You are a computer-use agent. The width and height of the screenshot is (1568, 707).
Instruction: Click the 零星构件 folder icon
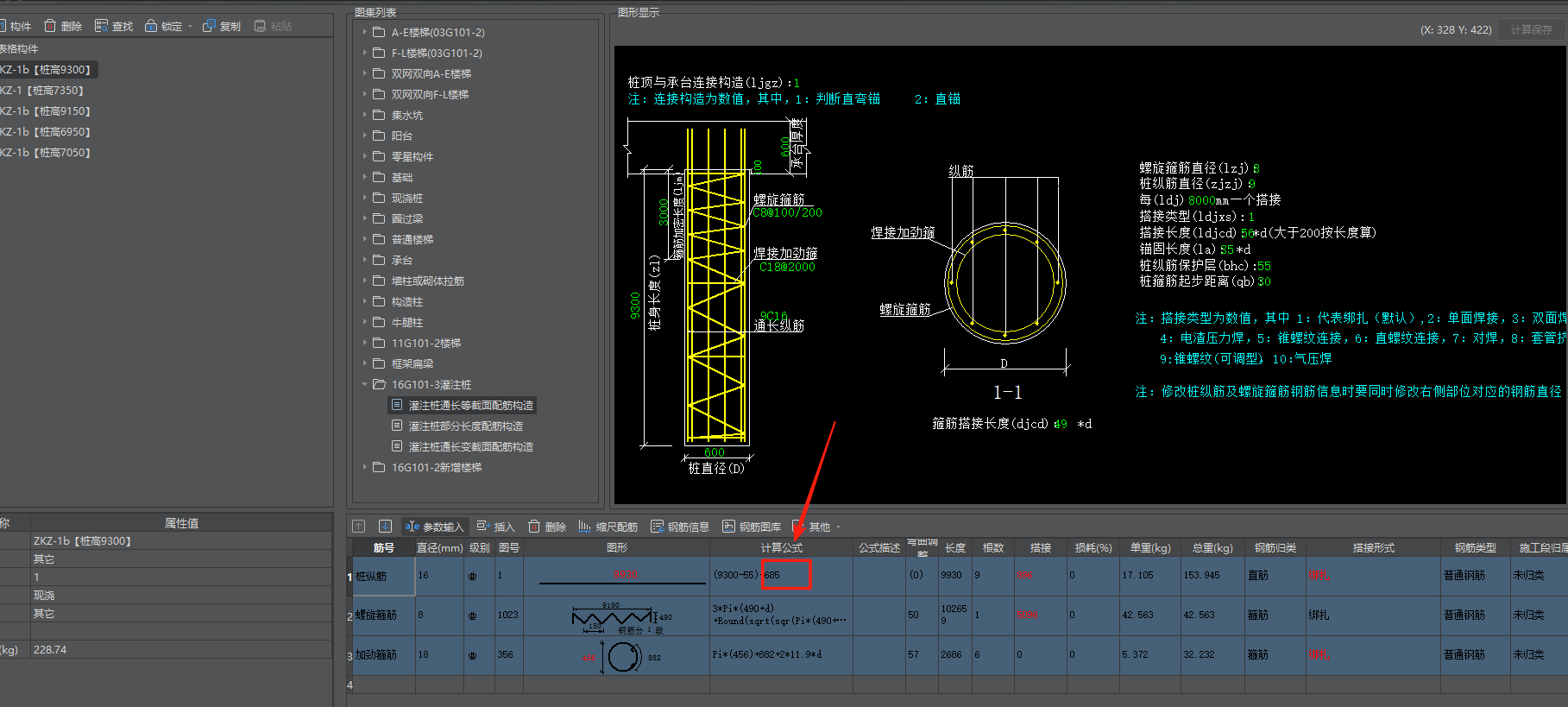[x=379, y=156]
